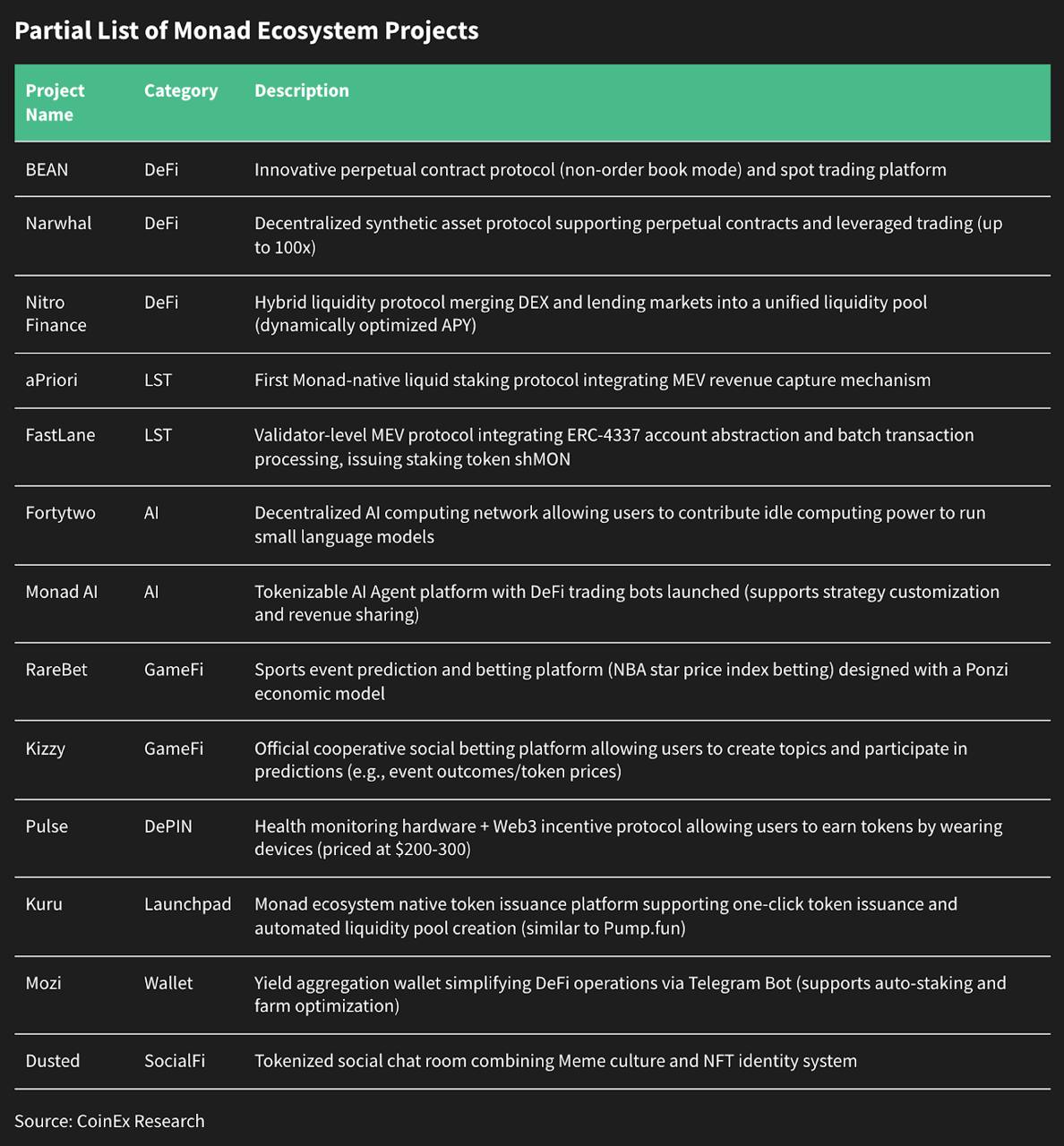Click the SocialFi category for Dusted
The height and width of the screenshot is (1146, 1064).
click(175, 1061)
